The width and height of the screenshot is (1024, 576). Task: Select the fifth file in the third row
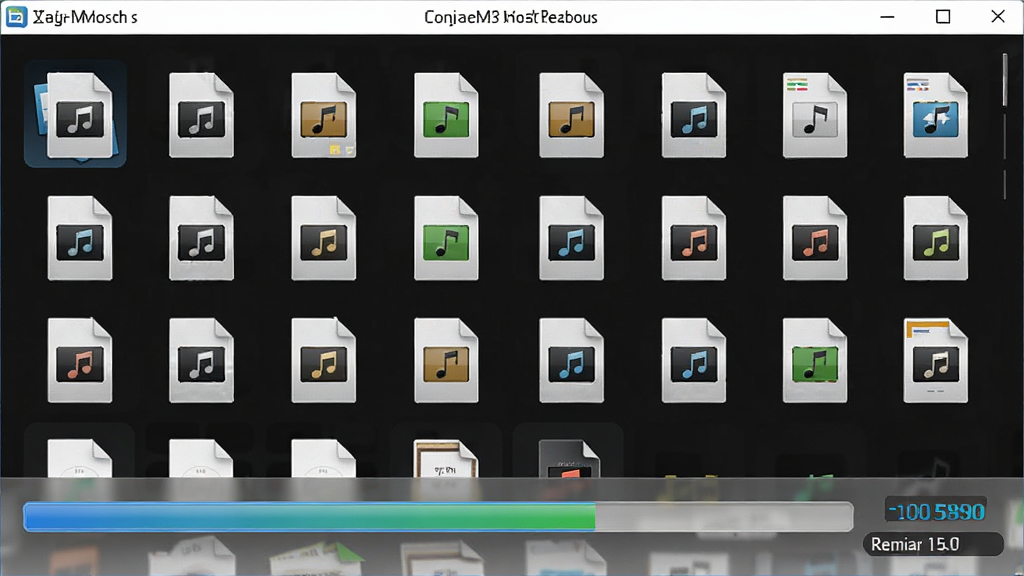(571, 360)
